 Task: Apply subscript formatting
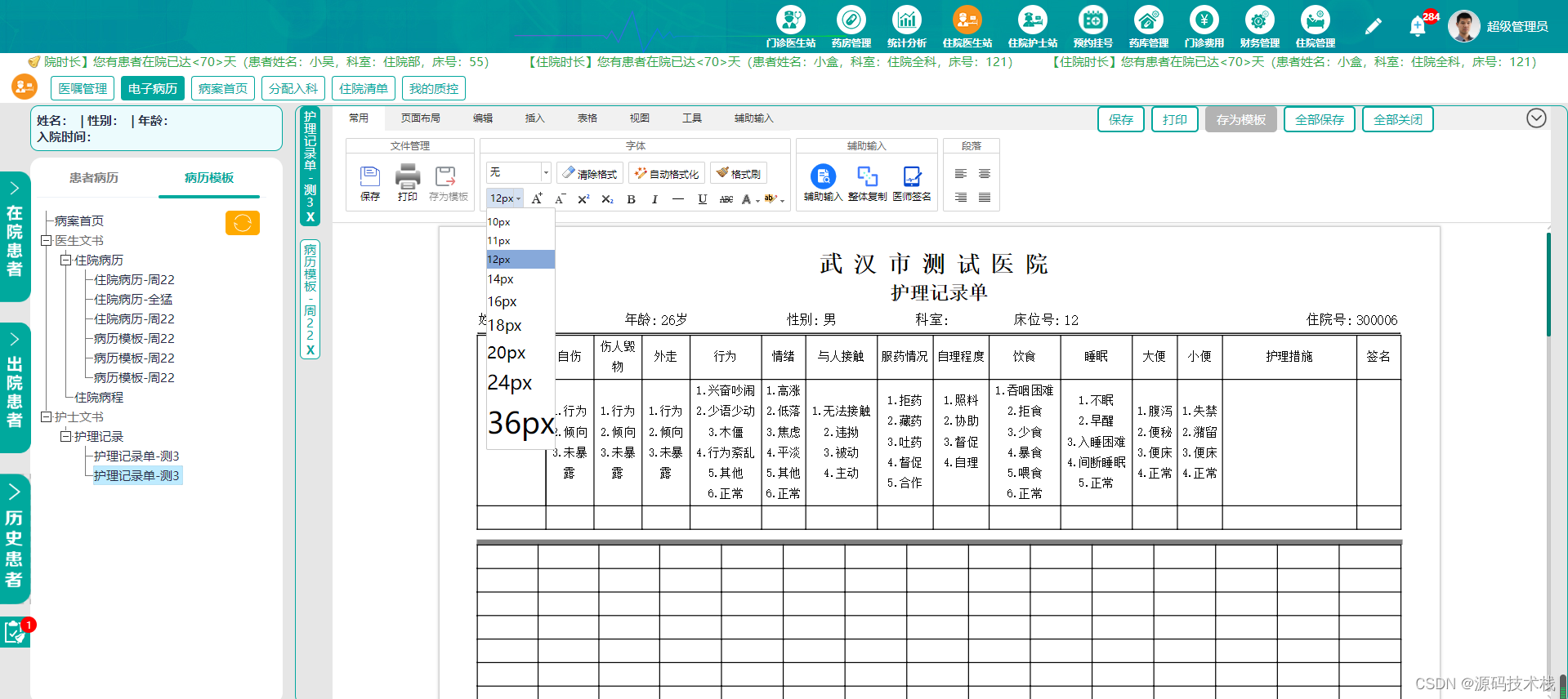point(607,198)
